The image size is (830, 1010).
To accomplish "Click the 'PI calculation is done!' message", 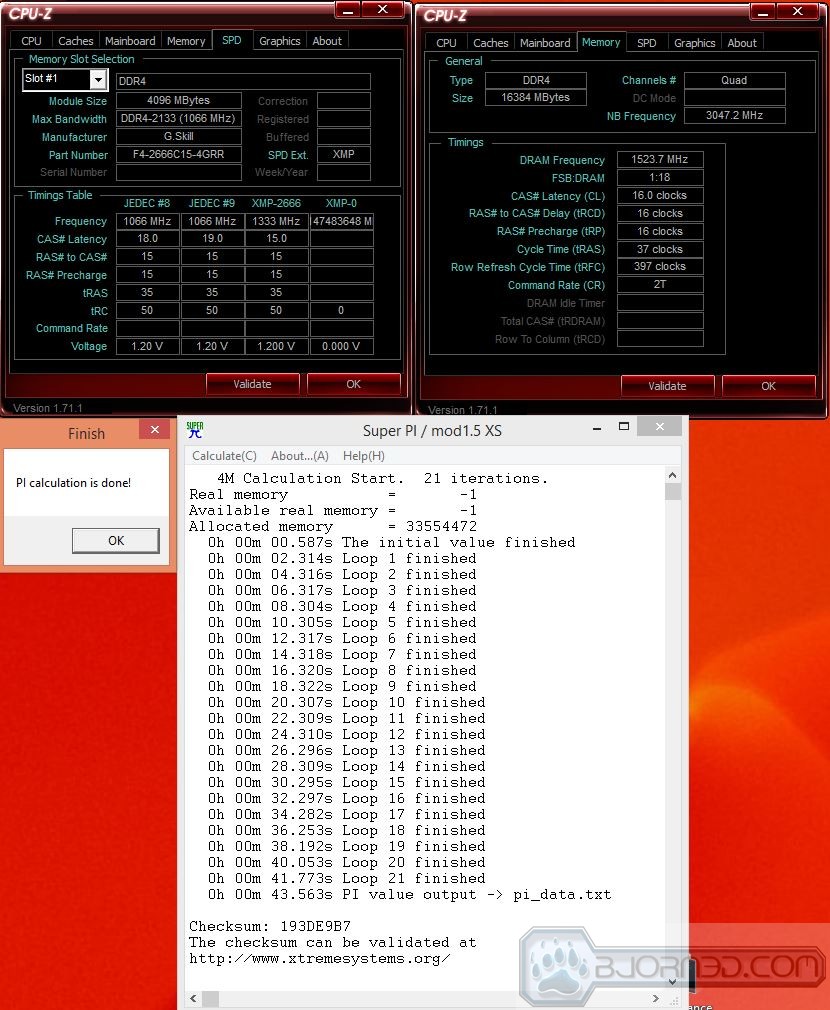I will (73, 483).
